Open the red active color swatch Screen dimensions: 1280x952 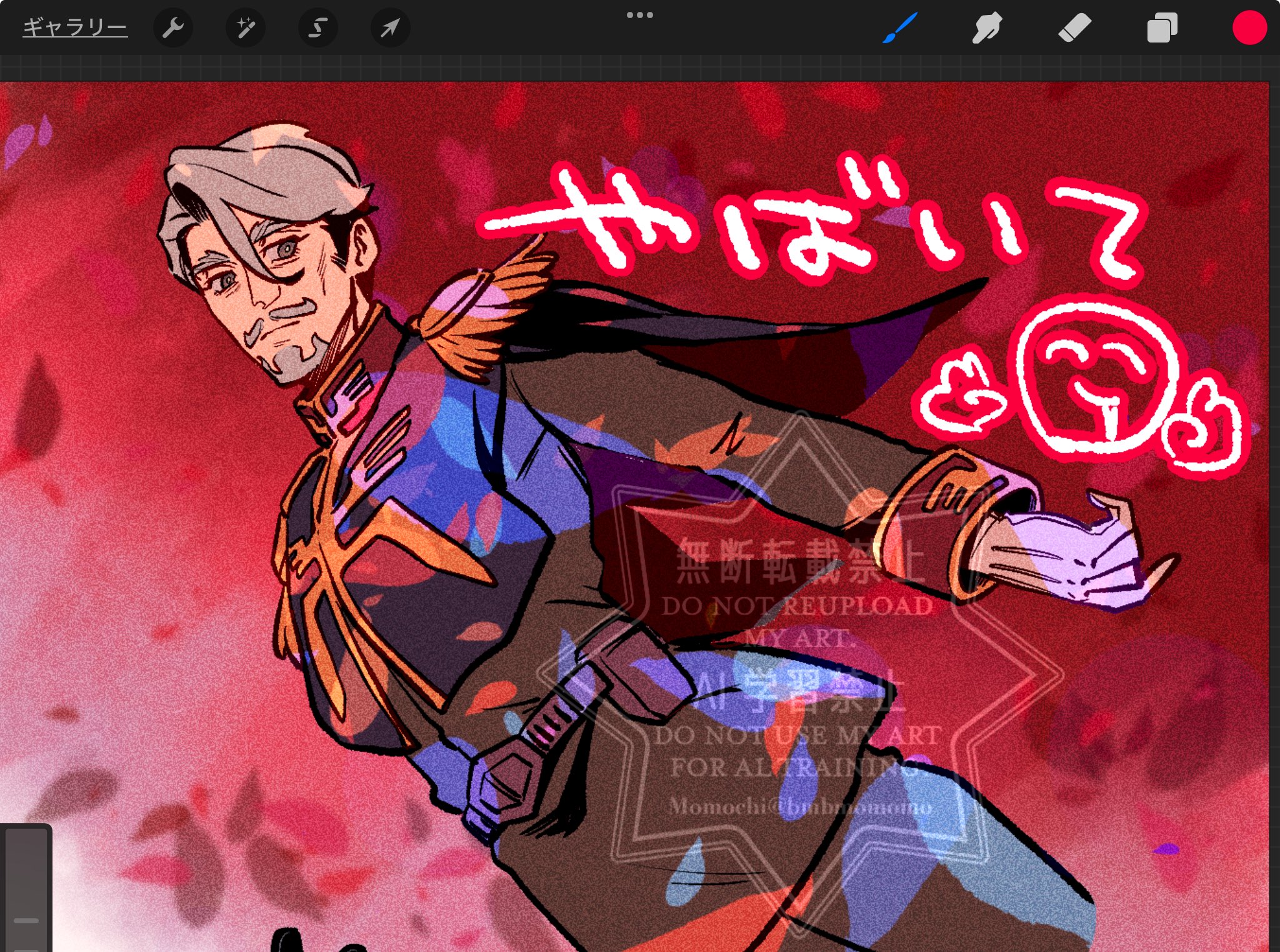(x=1249, y=28)
